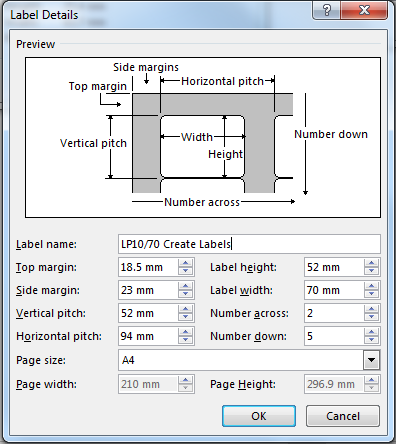The height and width of the screenshot is (444, 396).
Task: Click the label preview diagram
Action: coord(203,138)
